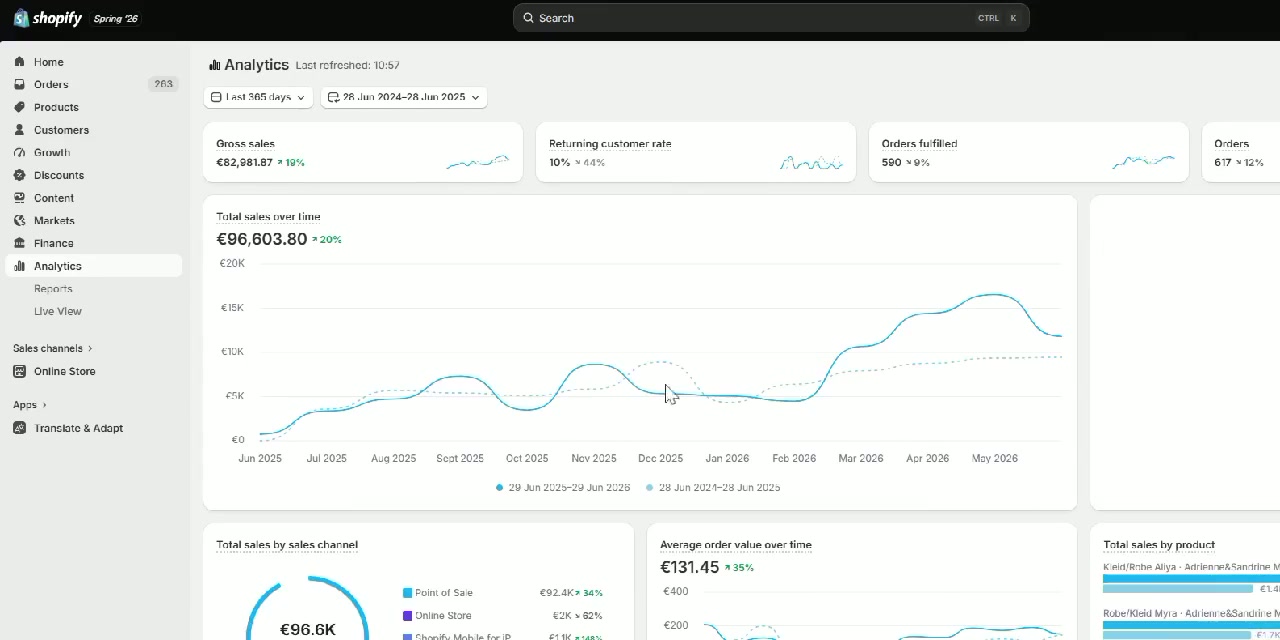Click the Markets globe icon

19,221
